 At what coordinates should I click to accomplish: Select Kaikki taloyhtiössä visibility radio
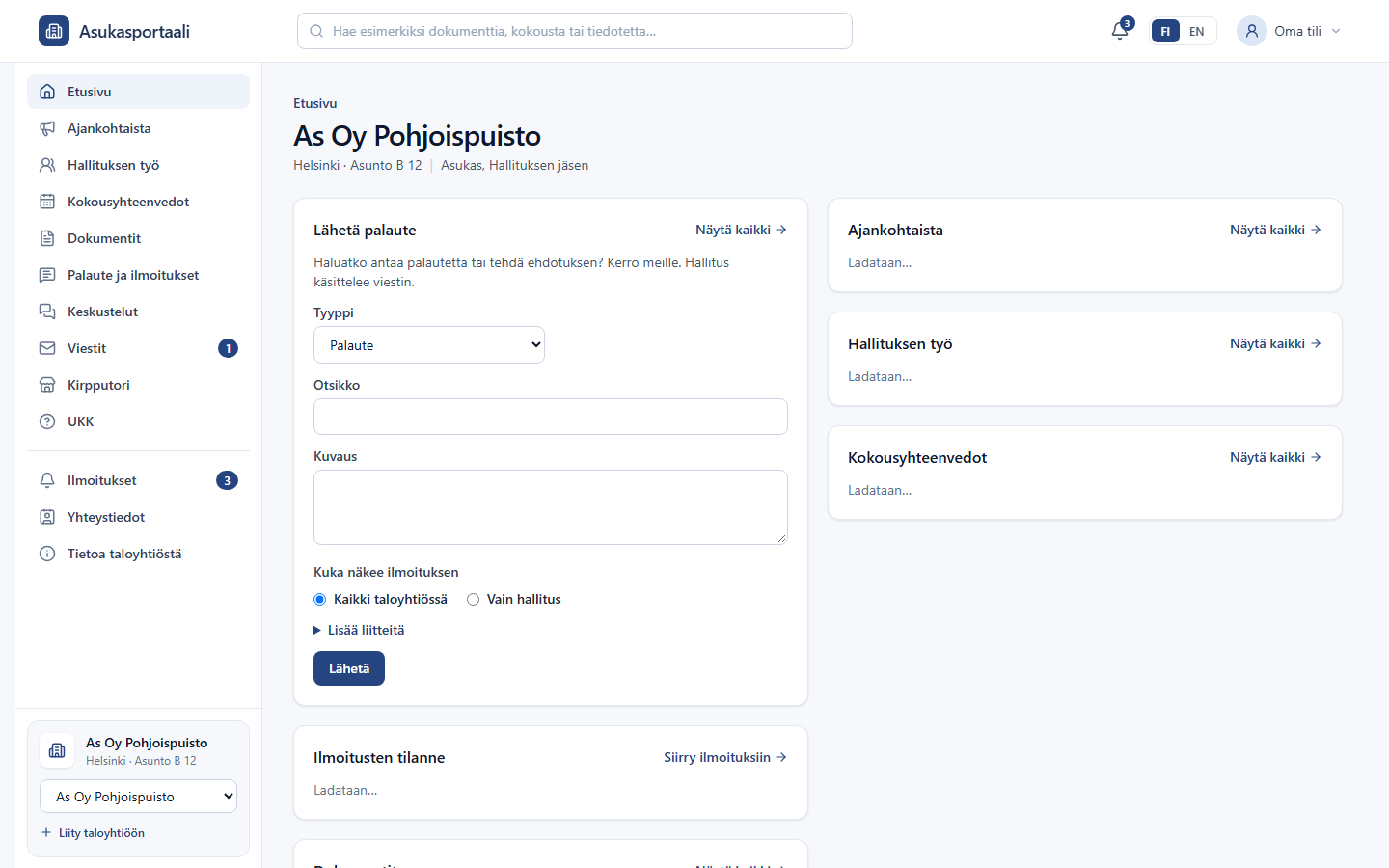pyautogui.click(x=320, y=600)
